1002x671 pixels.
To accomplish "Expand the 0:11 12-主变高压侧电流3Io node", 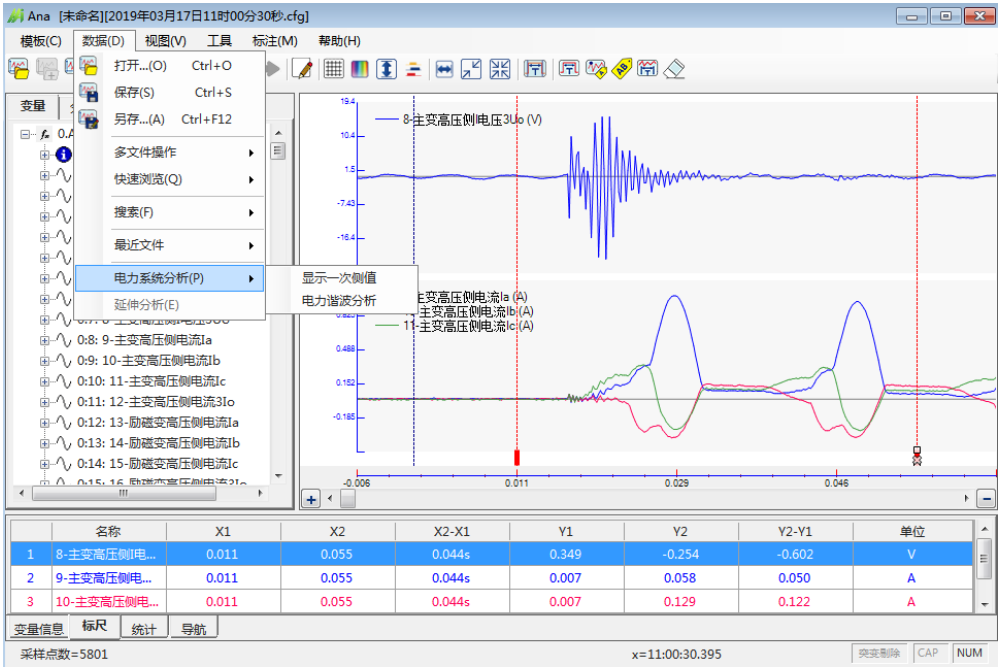I will 44,402.
